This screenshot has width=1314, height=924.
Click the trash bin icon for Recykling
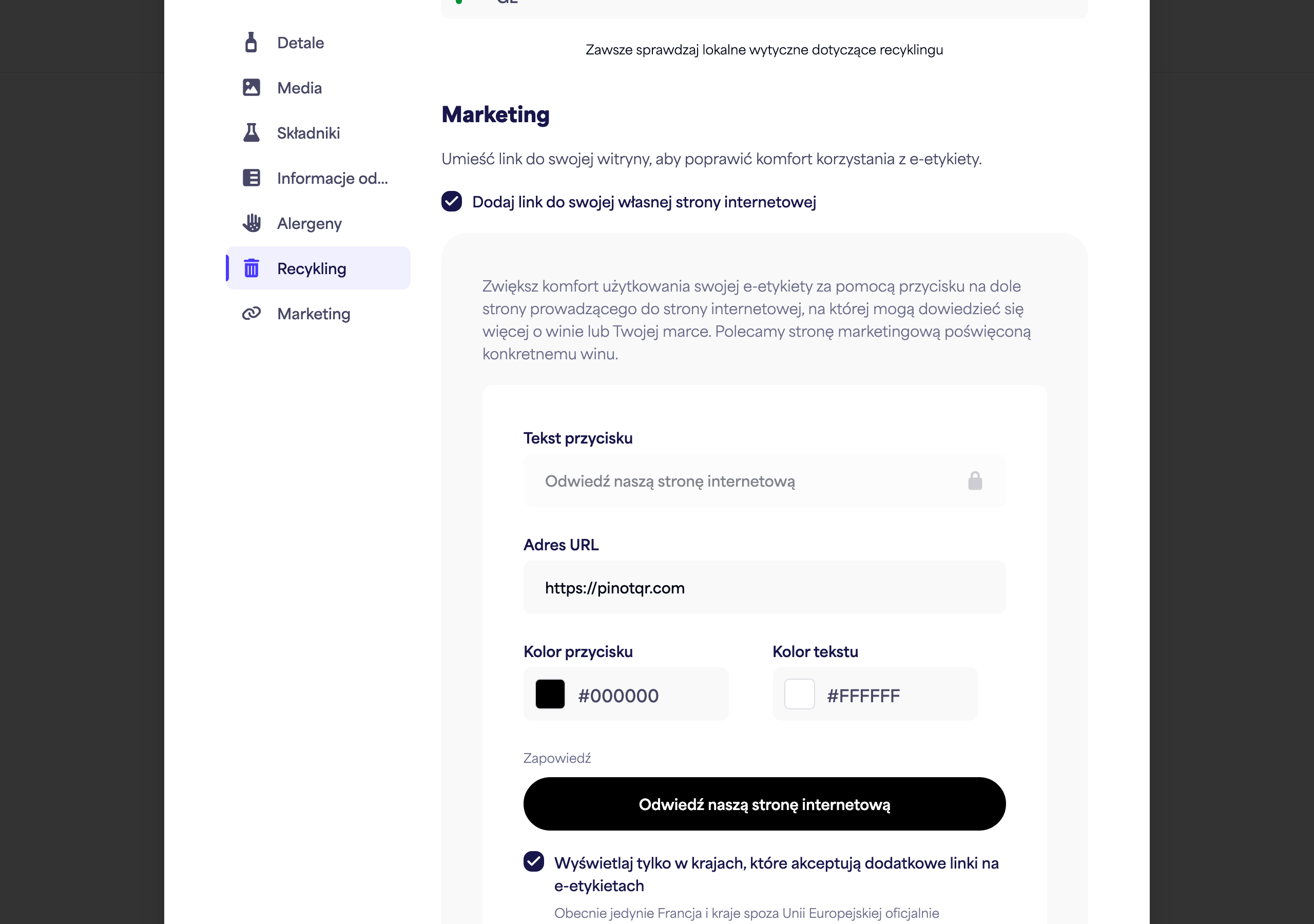coord(251,268)
